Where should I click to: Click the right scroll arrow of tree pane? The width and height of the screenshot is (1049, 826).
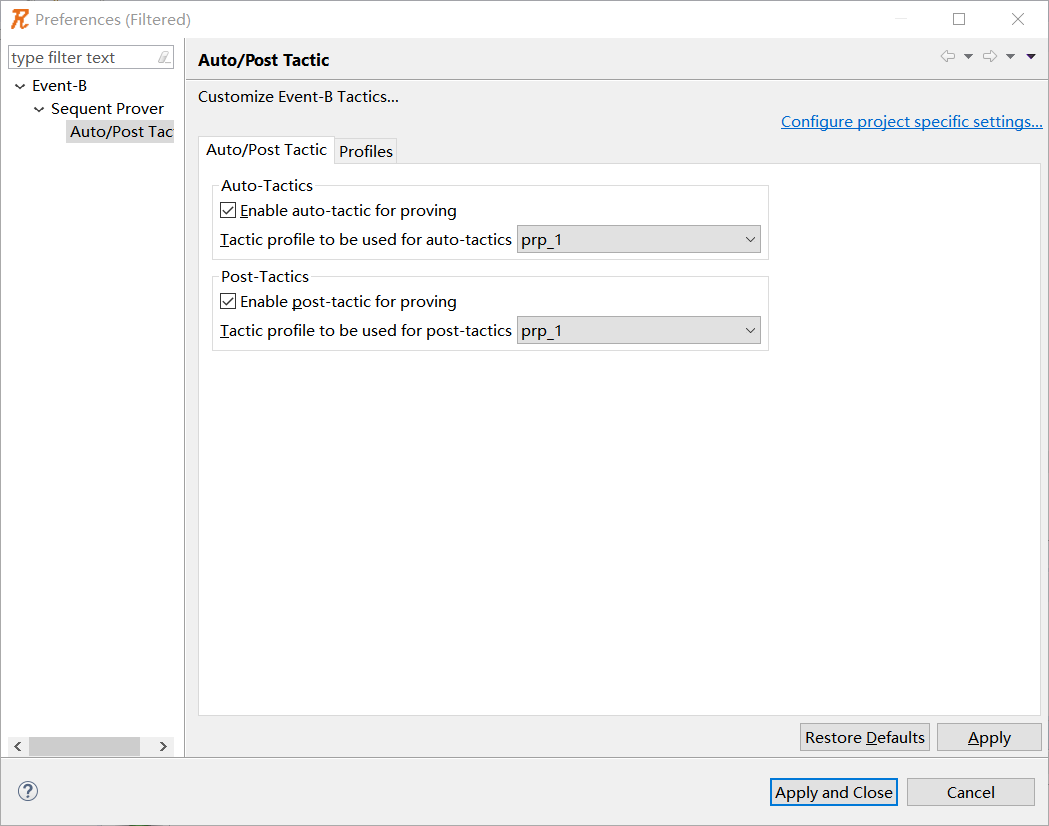click(x=163, y=746)
